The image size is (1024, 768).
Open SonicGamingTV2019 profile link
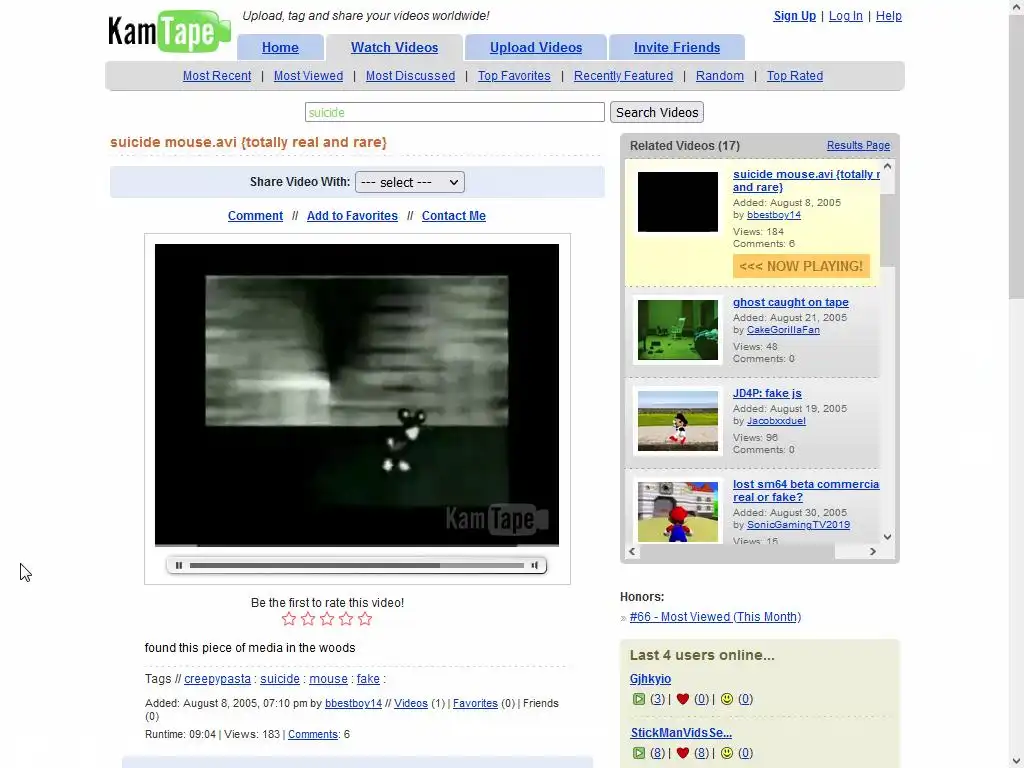(798, 525)
